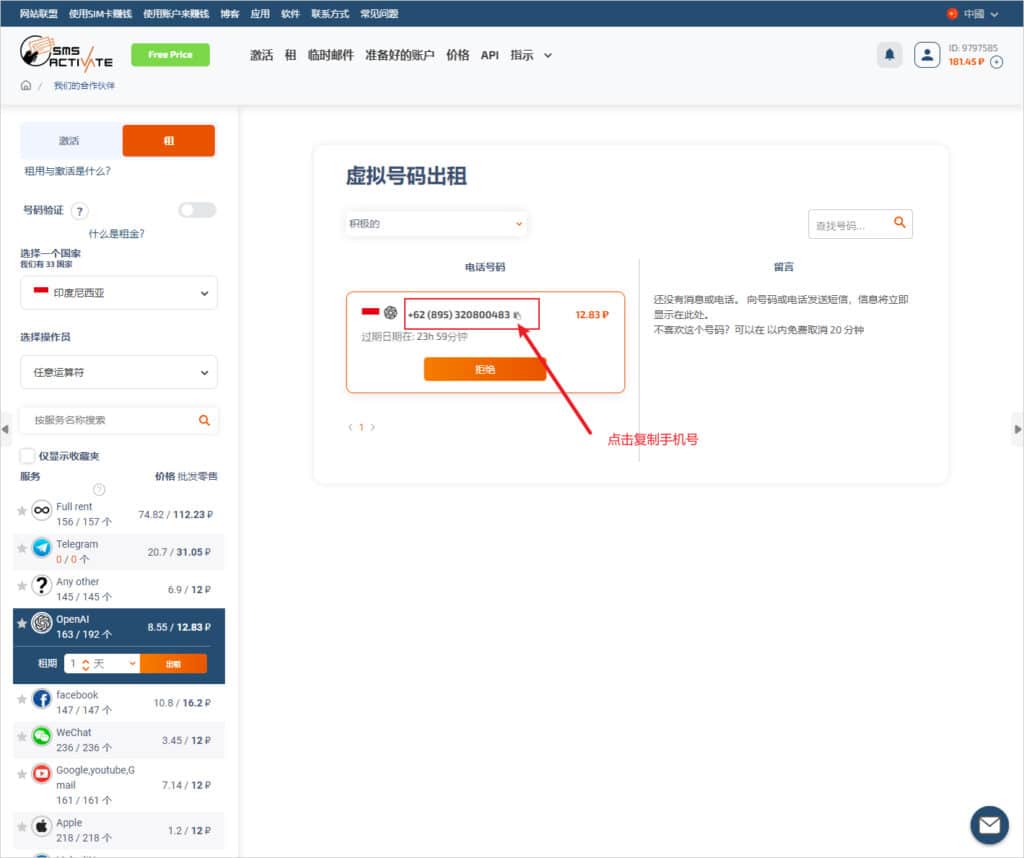Select the orange 租 tab

coord(168,140)
